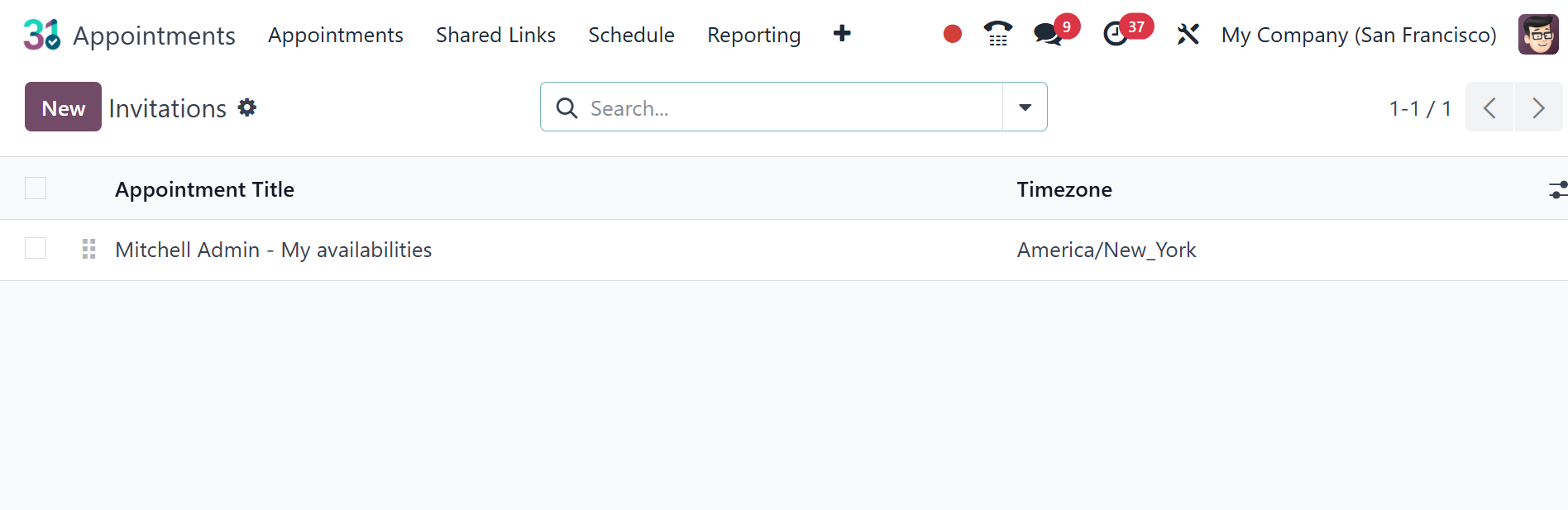Click the Invitations gear actions icon
Image resolution: width=1568 pixels, height=510 pixels.
tap(247, 107)
